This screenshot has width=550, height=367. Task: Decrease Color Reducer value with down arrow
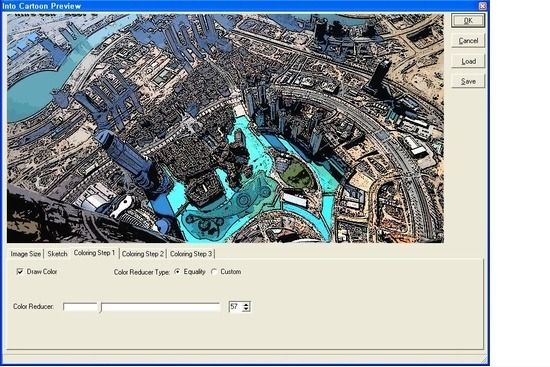click(x=246, y=309)
